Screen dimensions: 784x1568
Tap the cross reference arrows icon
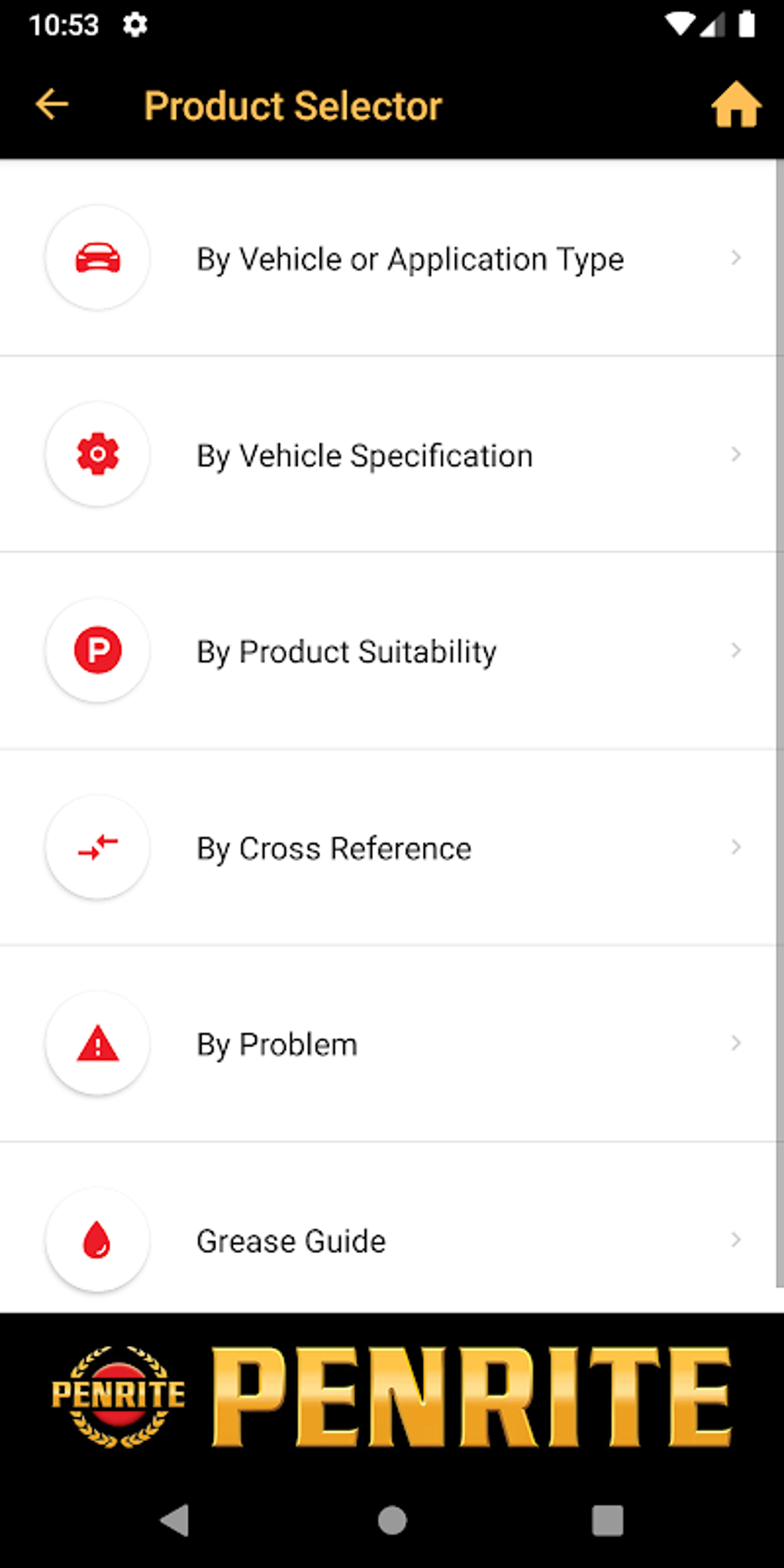(x=98, y=847)
